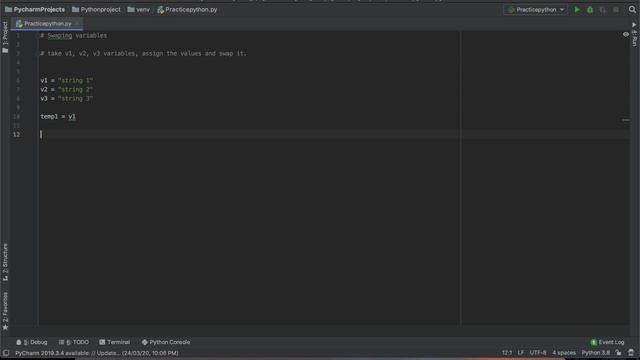Open the Practicepython run configuration dropdown
Screen dimensions: 640x360
pyautogui.click(x=536, y=9)
